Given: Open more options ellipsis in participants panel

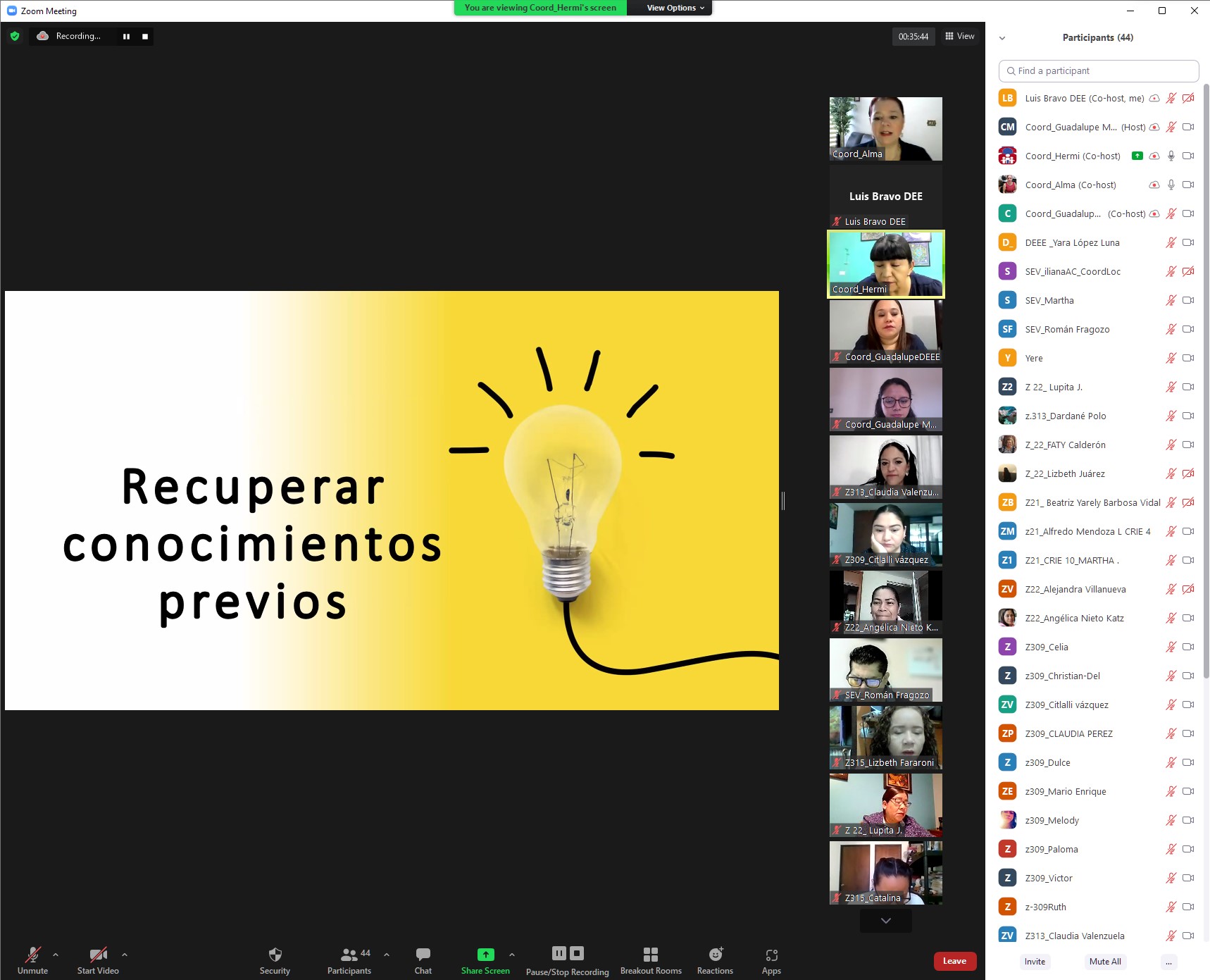Looking at the screenshot, I should coord(1168,962).
